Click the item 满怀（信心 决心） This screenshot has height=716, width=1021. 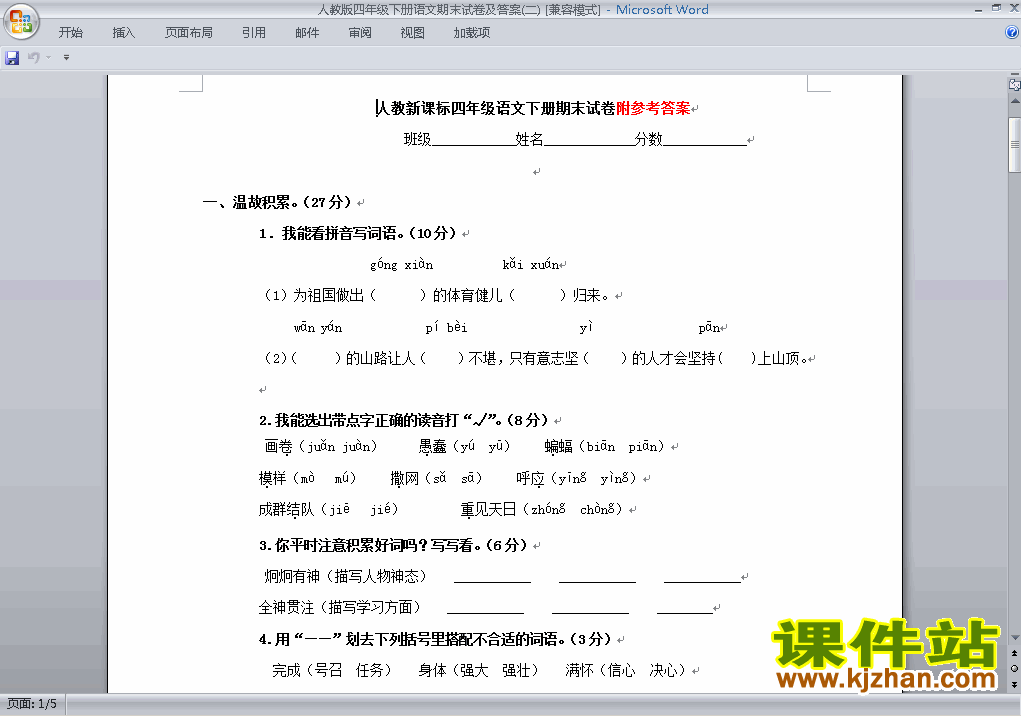pyautogui.click(x=626, y=670)
